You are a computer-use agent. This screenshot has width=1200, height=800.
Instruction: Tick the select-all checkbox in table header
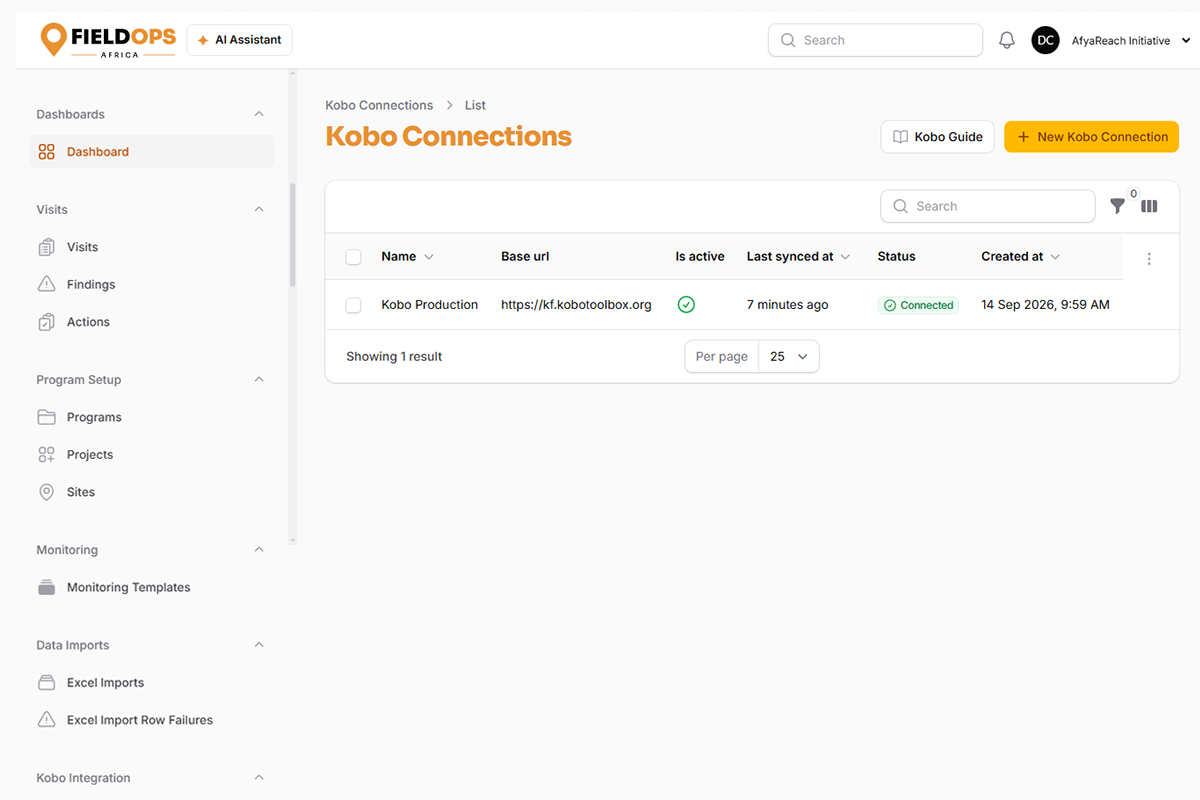(x=353, y=257)
